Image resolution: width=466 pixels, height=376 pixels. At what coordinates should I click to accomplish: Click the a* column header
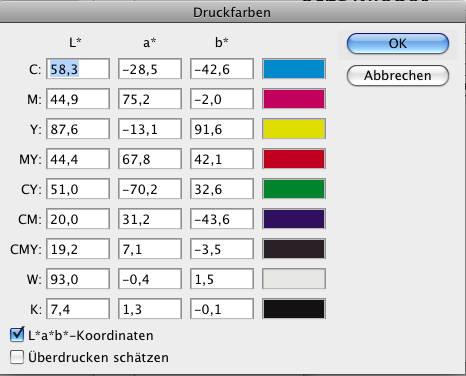point(149,42)
